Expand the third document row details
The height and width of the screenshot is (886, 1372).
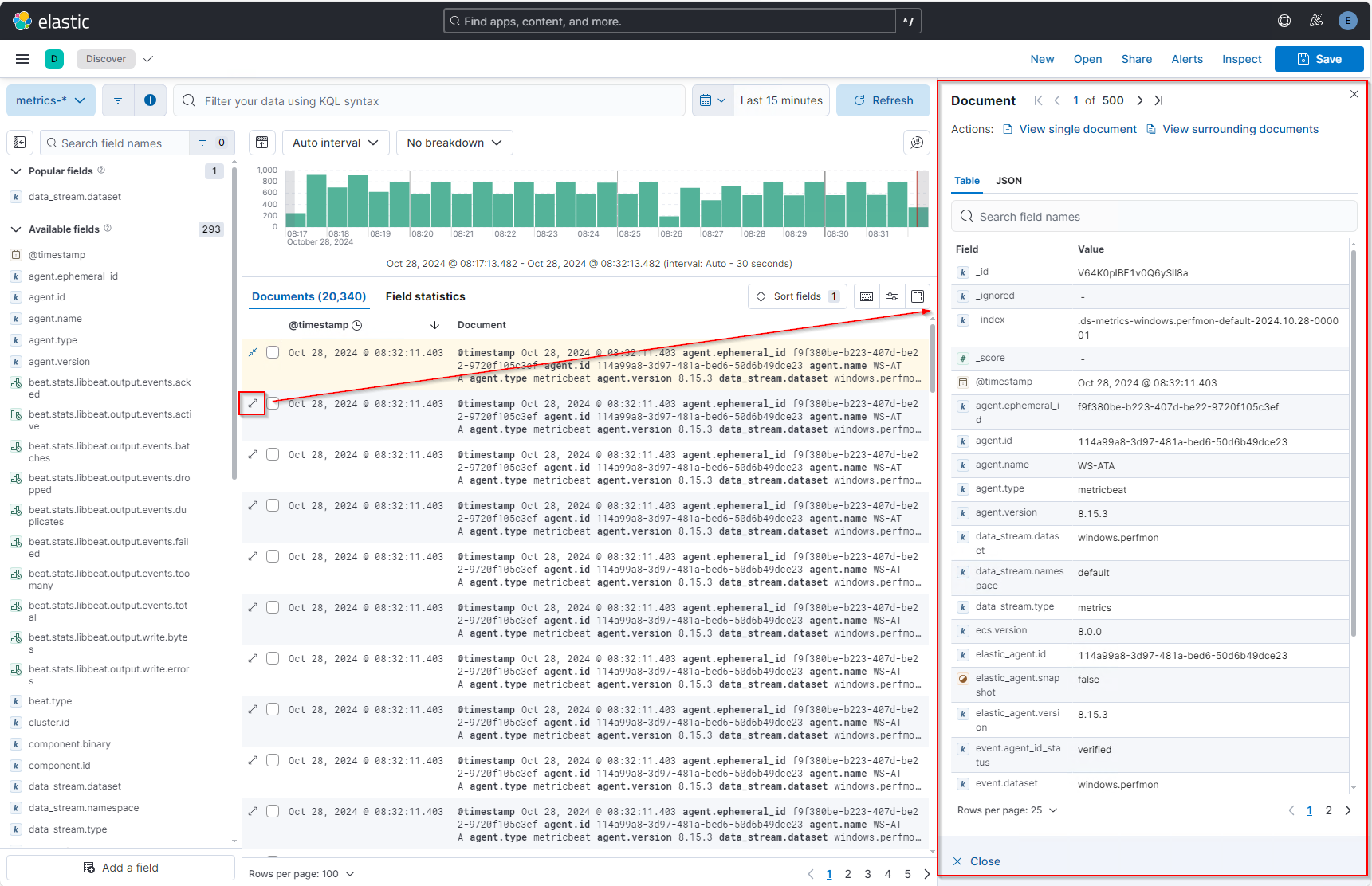[x=253, y=454]
